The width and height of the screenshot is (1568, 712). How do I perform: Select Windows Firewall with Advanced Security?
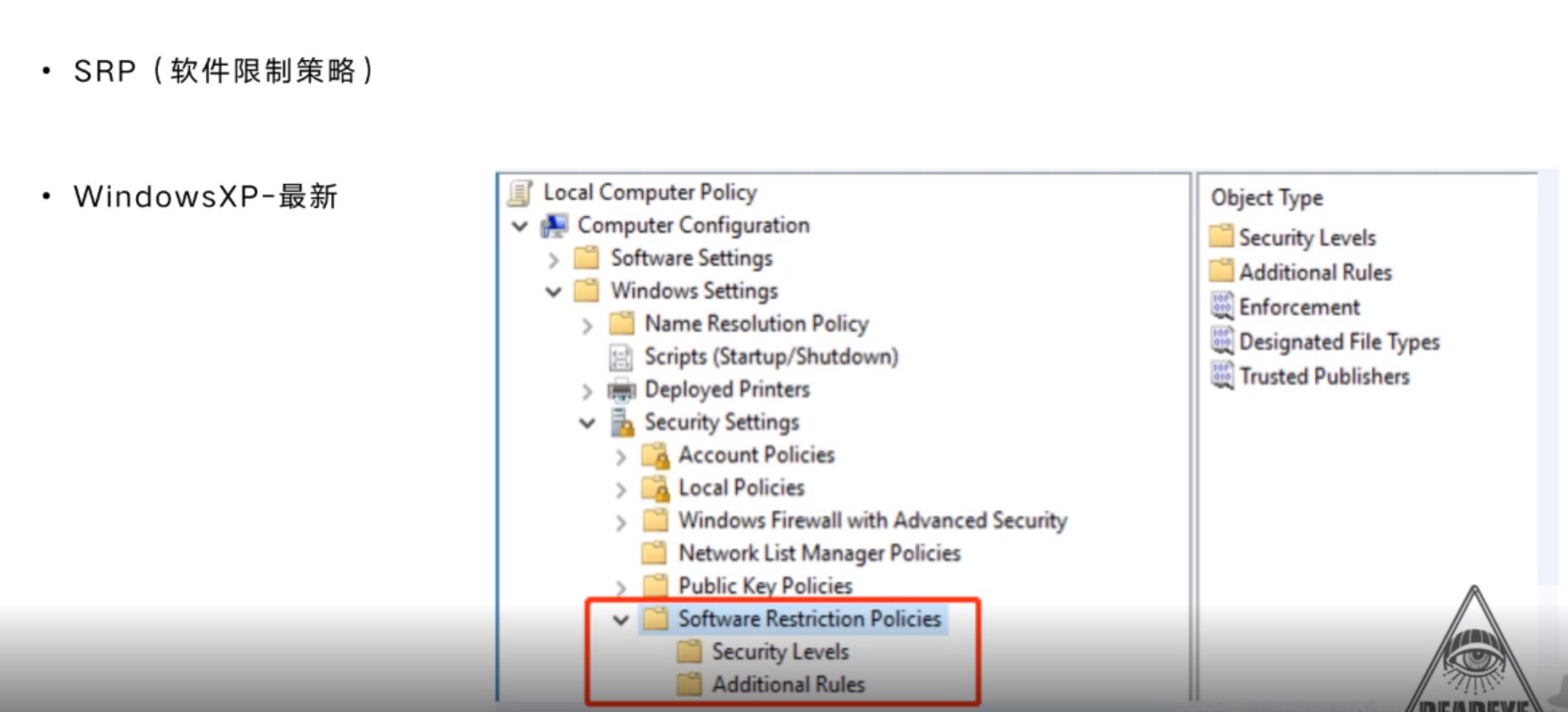[x=871, y=521]
